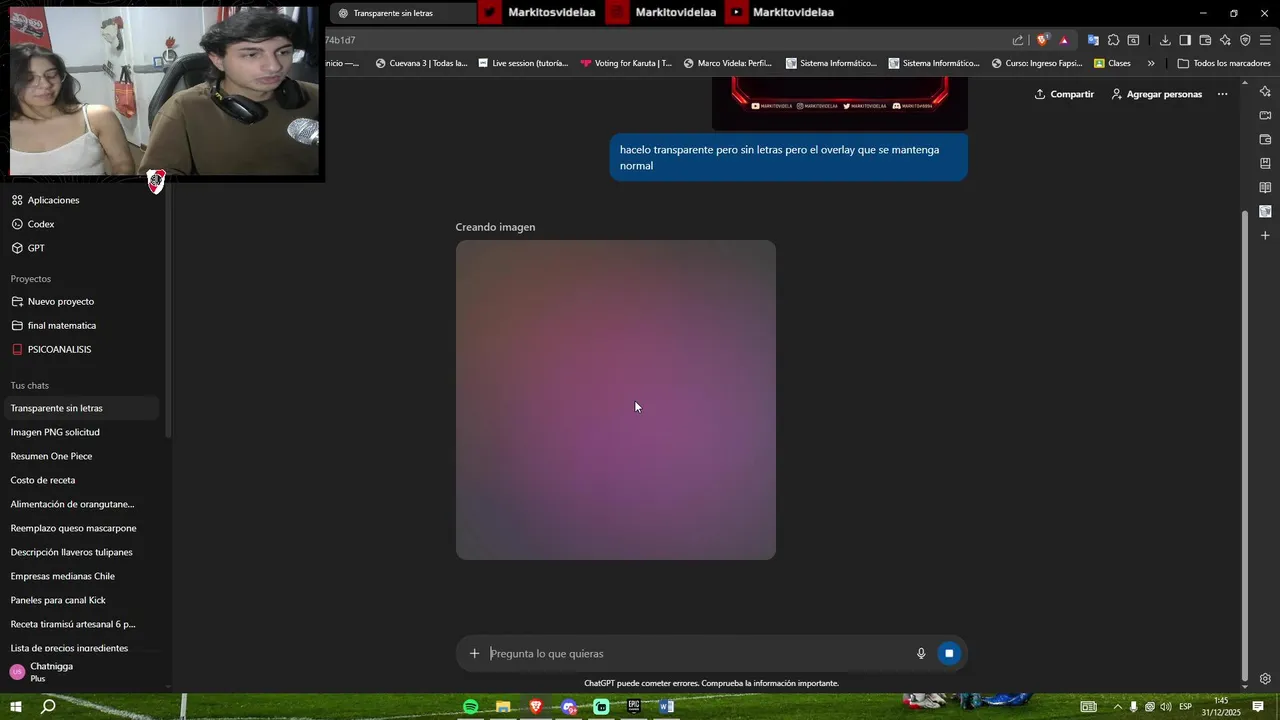Open the extensions puzzle icon

pos(1113,40)
